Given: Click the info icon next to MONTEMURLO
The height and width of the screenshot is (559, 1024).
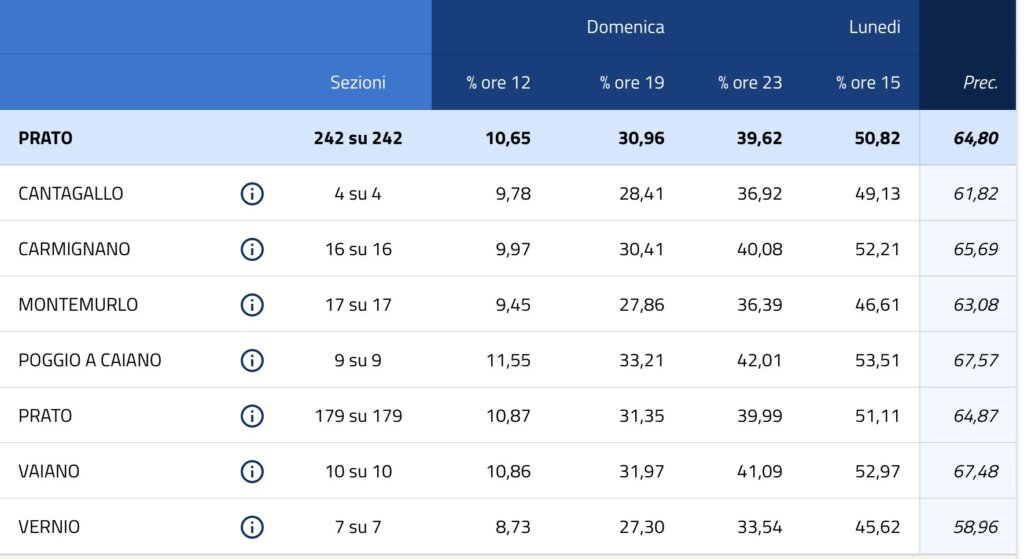Looking at the screenshot, I should pos(252,305).
